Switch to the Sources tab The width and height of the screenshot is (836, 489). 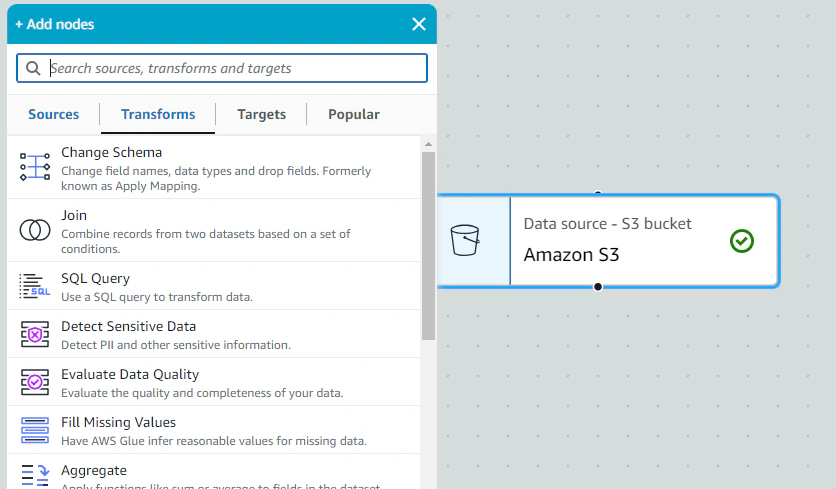pos(53,114)
